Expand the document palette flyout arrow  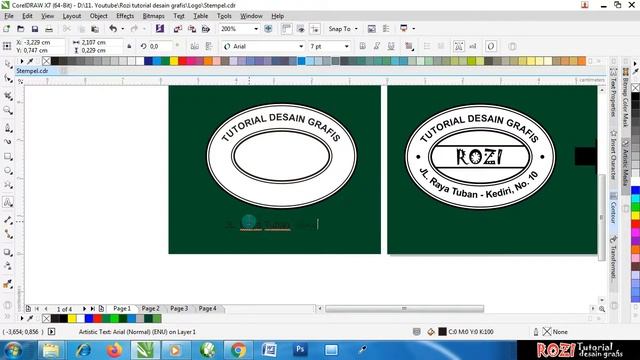click(x=22, y=318)
